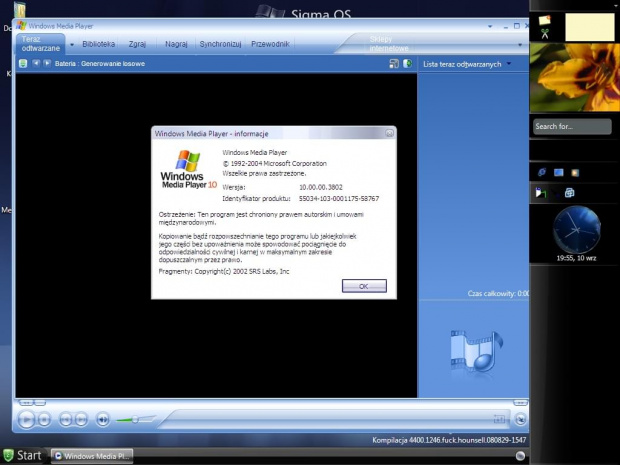Click the show desktop icon in sidebar
This screenshot has width=620, height=465.
558,172
